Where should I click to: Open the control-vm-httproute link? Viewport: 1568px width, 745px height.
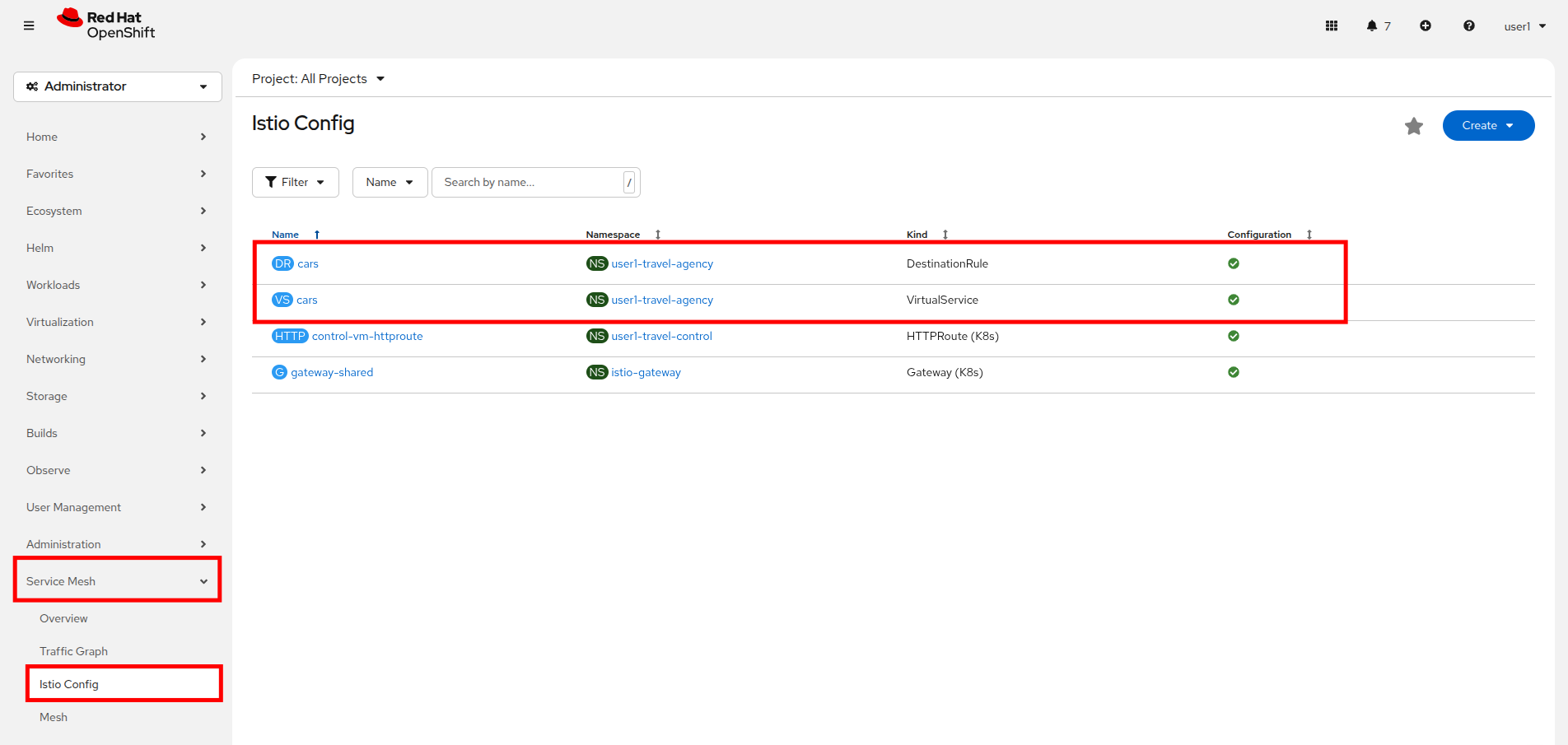point(367,336)
